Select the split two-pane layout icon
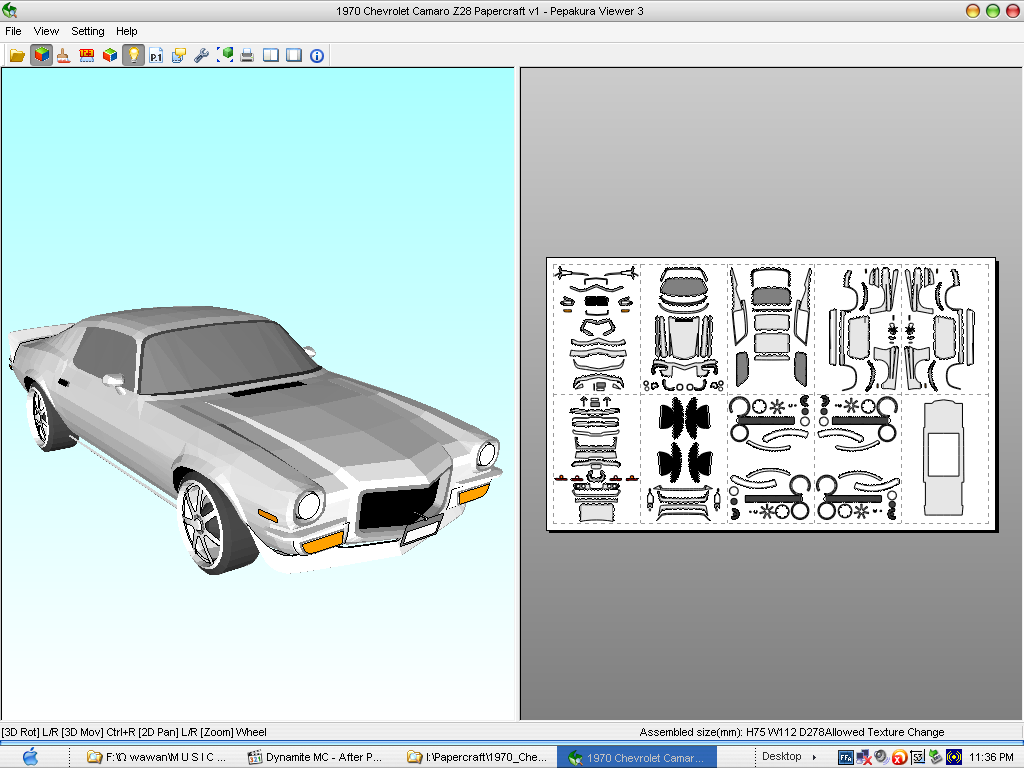 (x=271, y=56)
